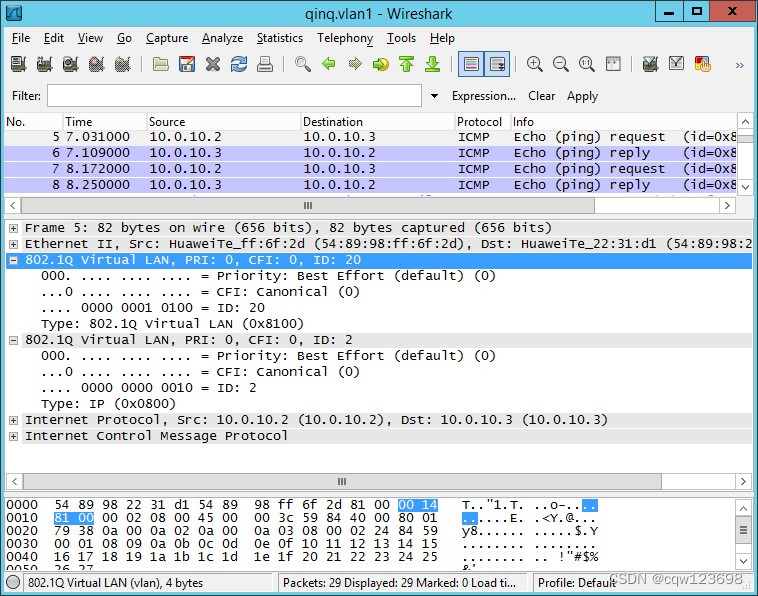The image size is (758, 596).
Task: Go back in packet history arrow
Action: 329,64
